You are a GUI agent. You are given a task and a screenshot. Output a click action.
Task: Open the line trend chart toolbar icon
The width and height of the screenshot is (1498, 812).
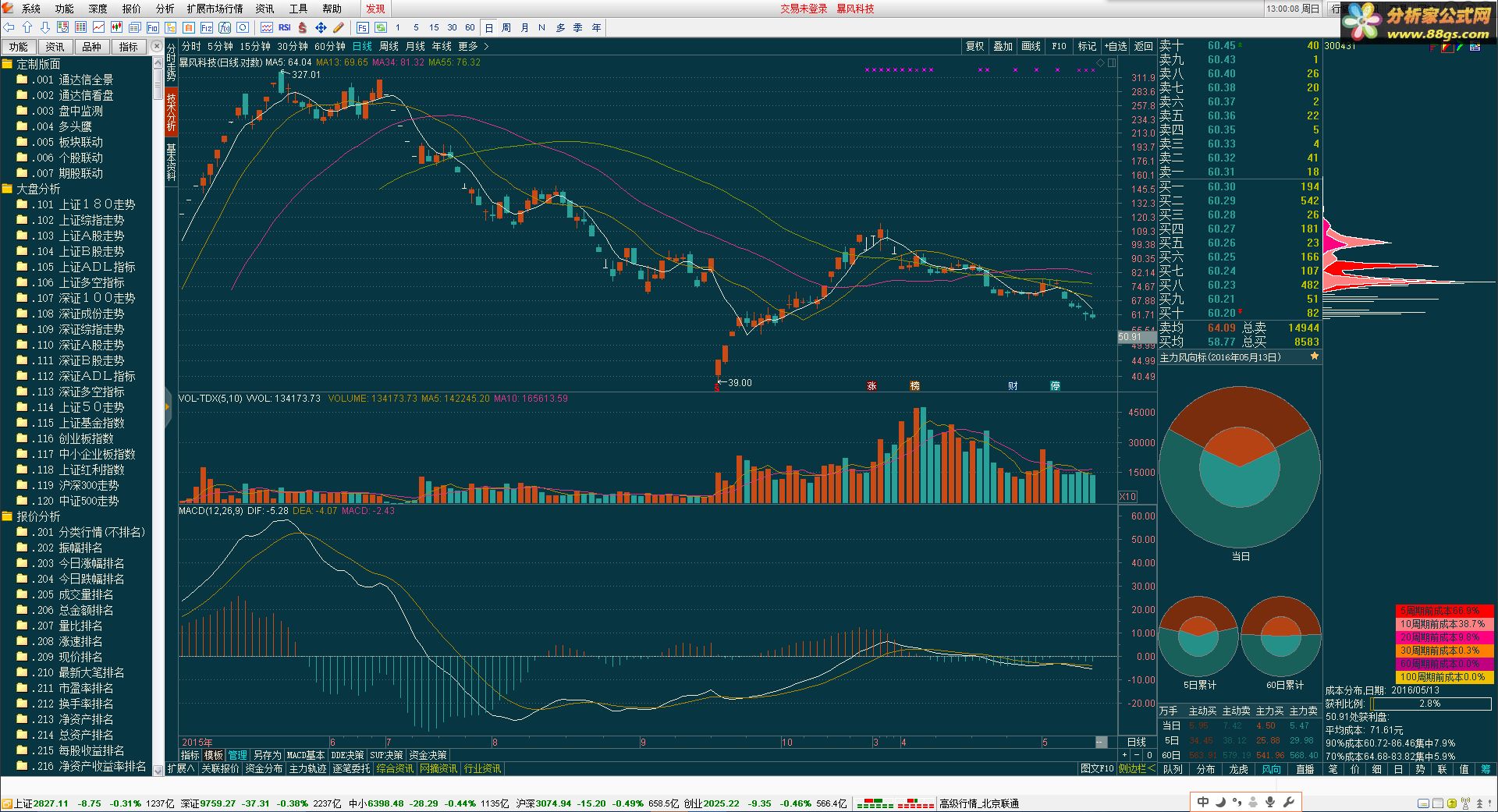point(98,27)
